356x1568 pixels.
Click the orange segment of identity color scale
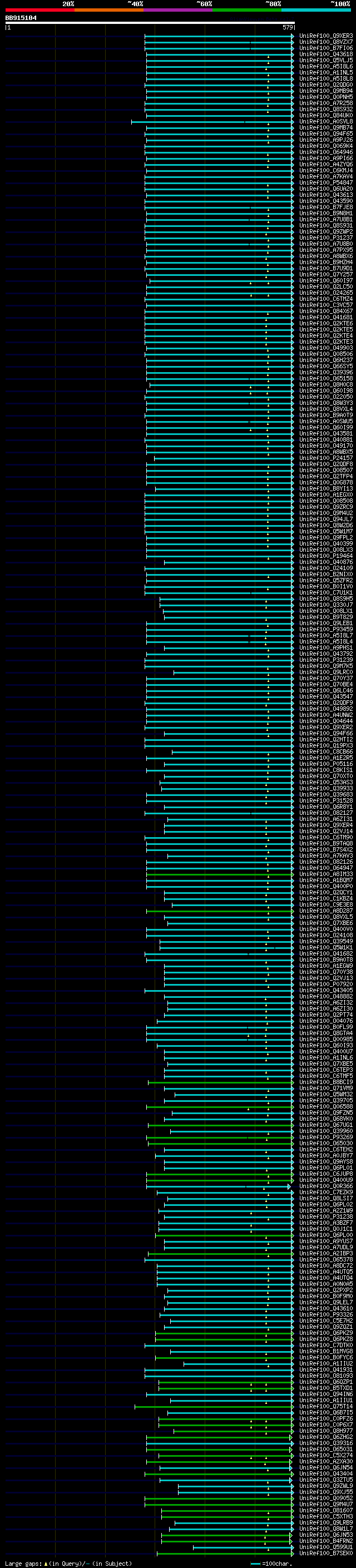click(109, 10)
